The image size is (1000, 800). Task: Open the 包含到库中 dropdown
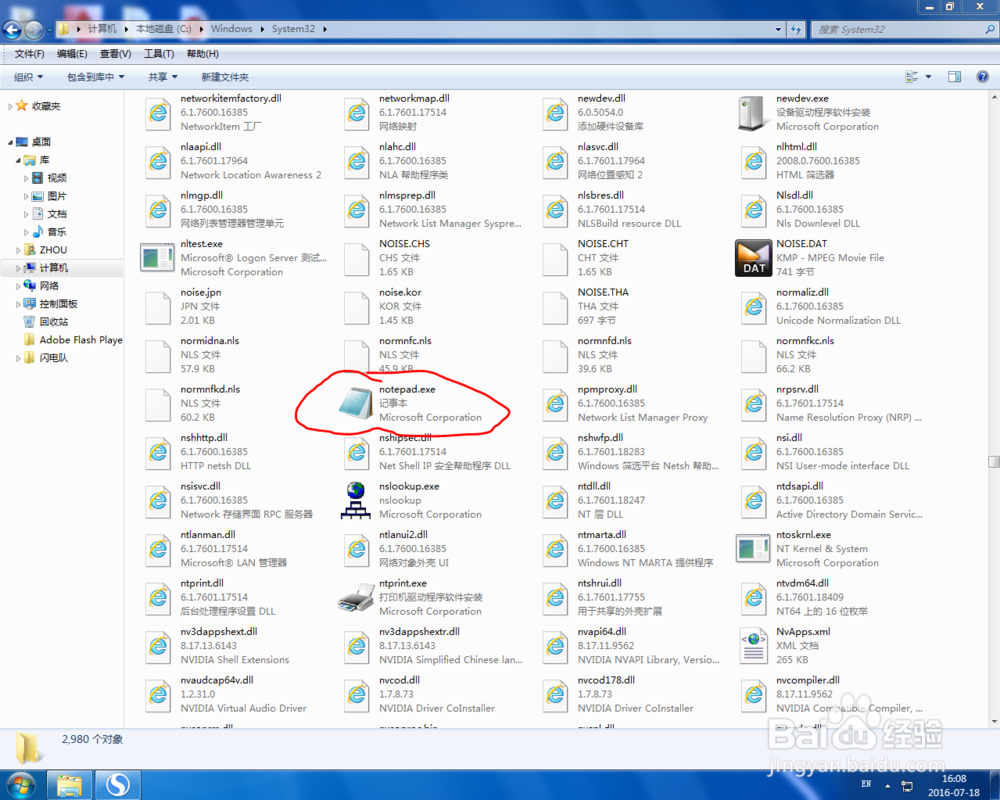[96, 77]
